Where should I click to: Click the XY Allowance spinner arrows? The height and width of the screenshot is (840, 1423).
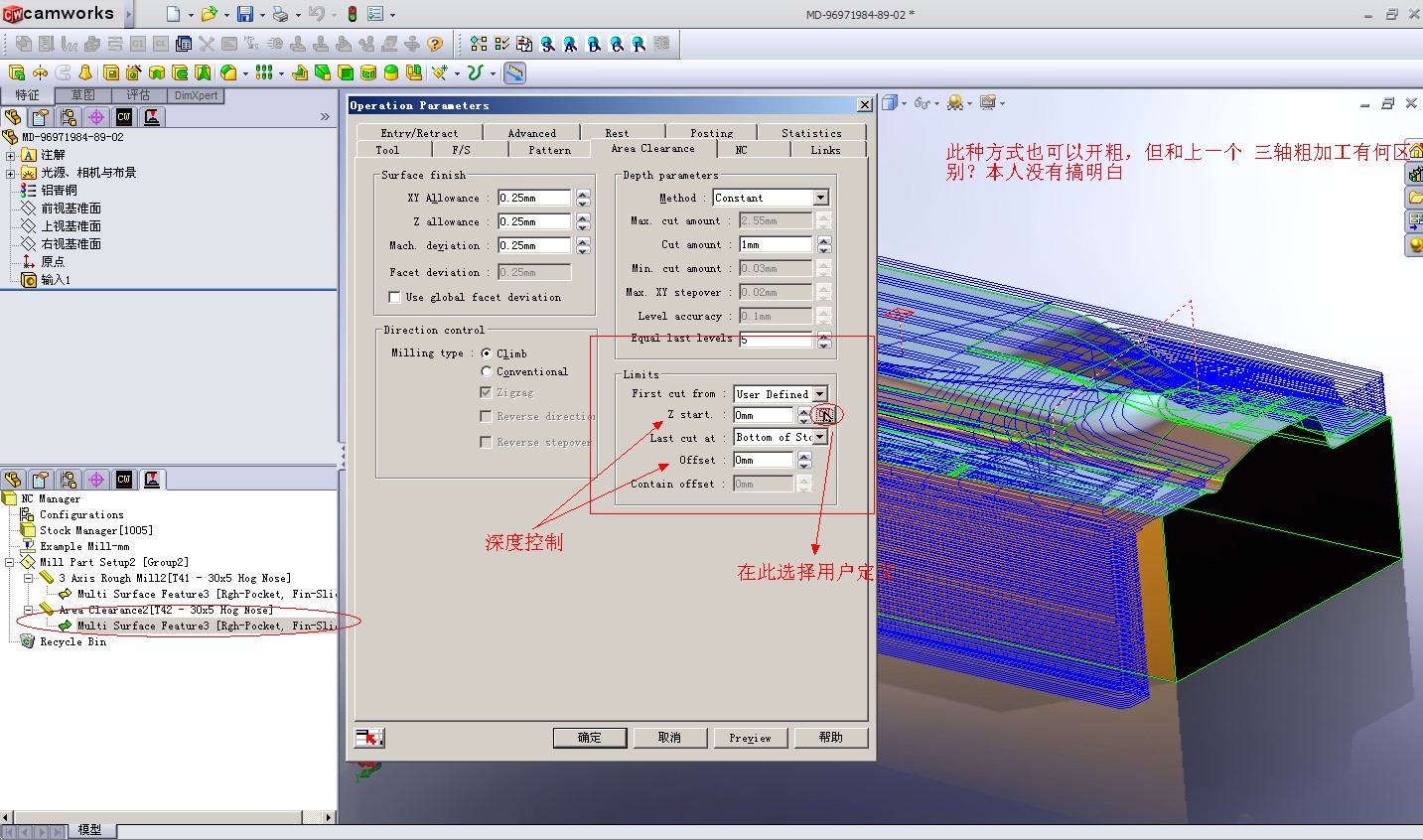(583, 198)
